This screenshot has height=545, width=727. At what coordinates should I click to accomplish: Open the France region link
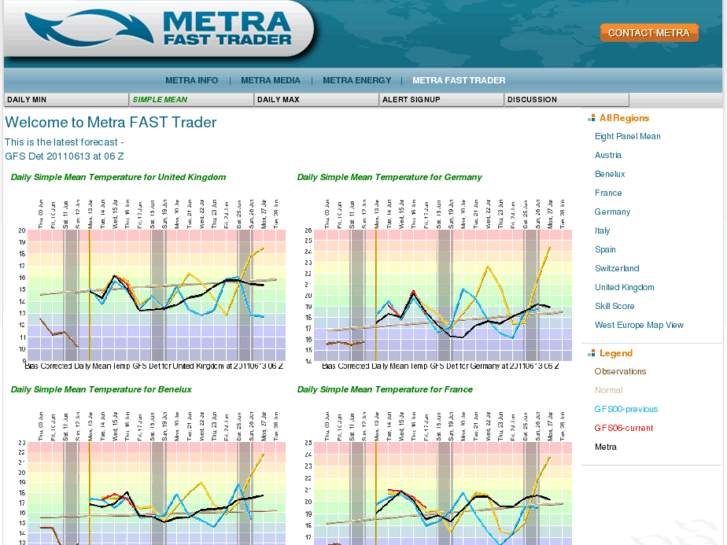[x=608, y=193]
